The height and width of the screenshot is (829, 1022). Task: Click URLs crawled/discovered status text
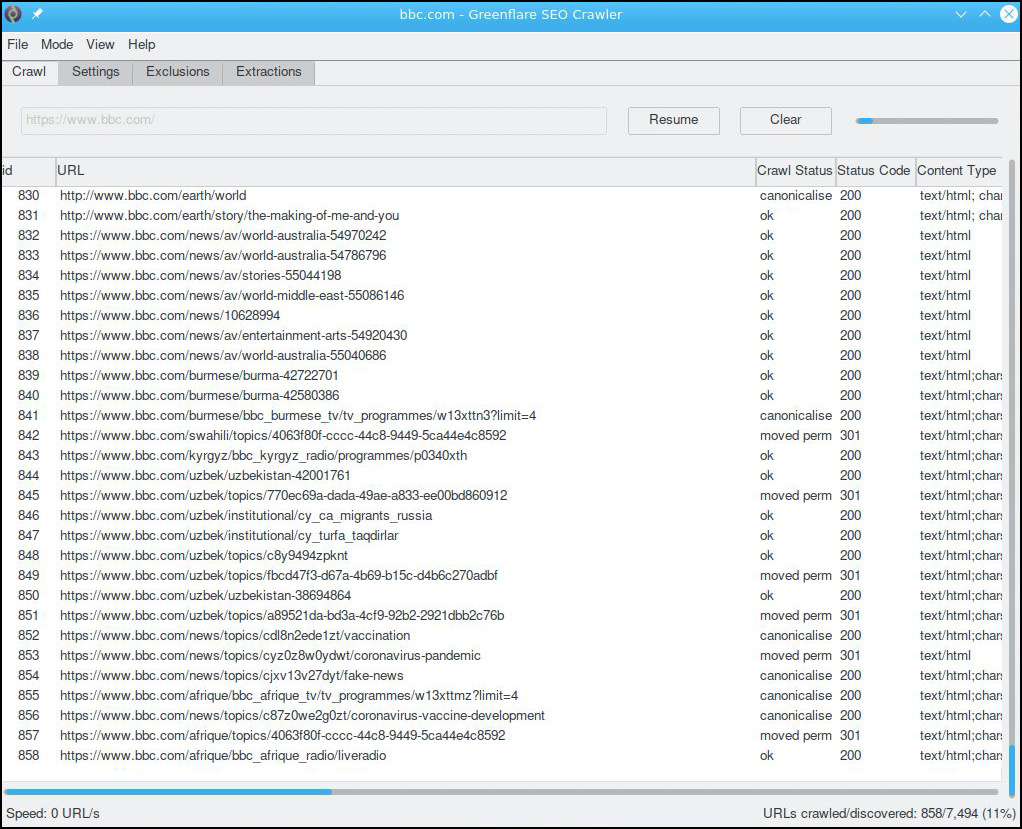pos(889,813)
